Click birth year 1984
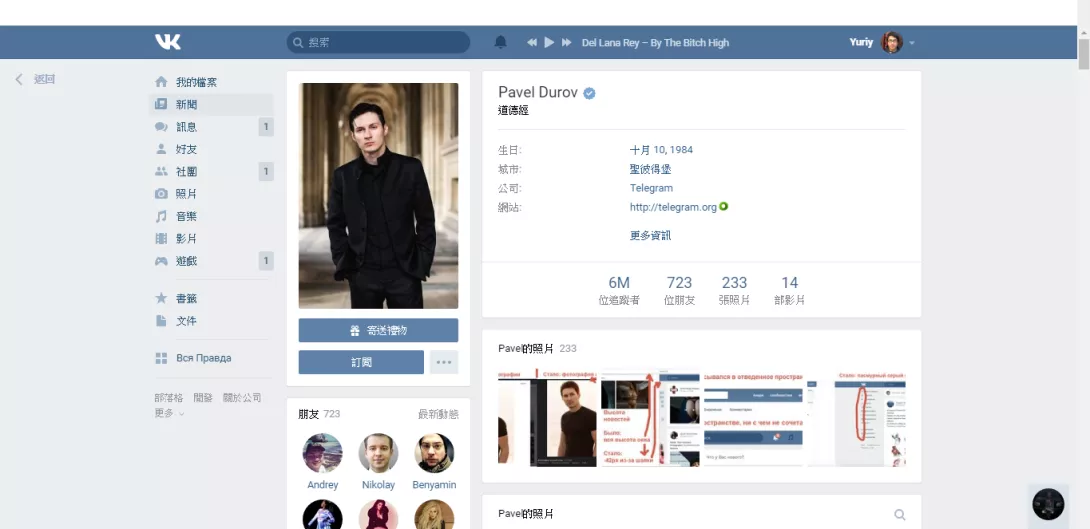Screen dimensions: 1090x529 [681, 149]
